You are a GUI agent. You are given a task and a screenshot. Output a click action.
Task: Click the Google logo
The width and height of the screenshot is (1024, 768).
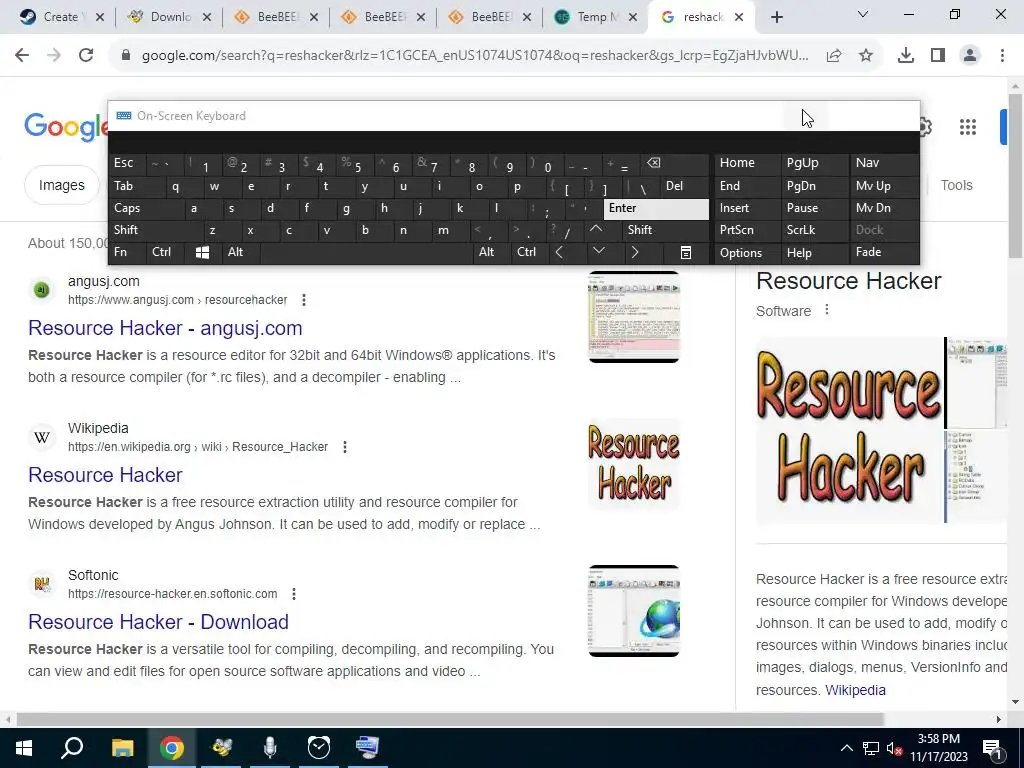pos(65,127)
